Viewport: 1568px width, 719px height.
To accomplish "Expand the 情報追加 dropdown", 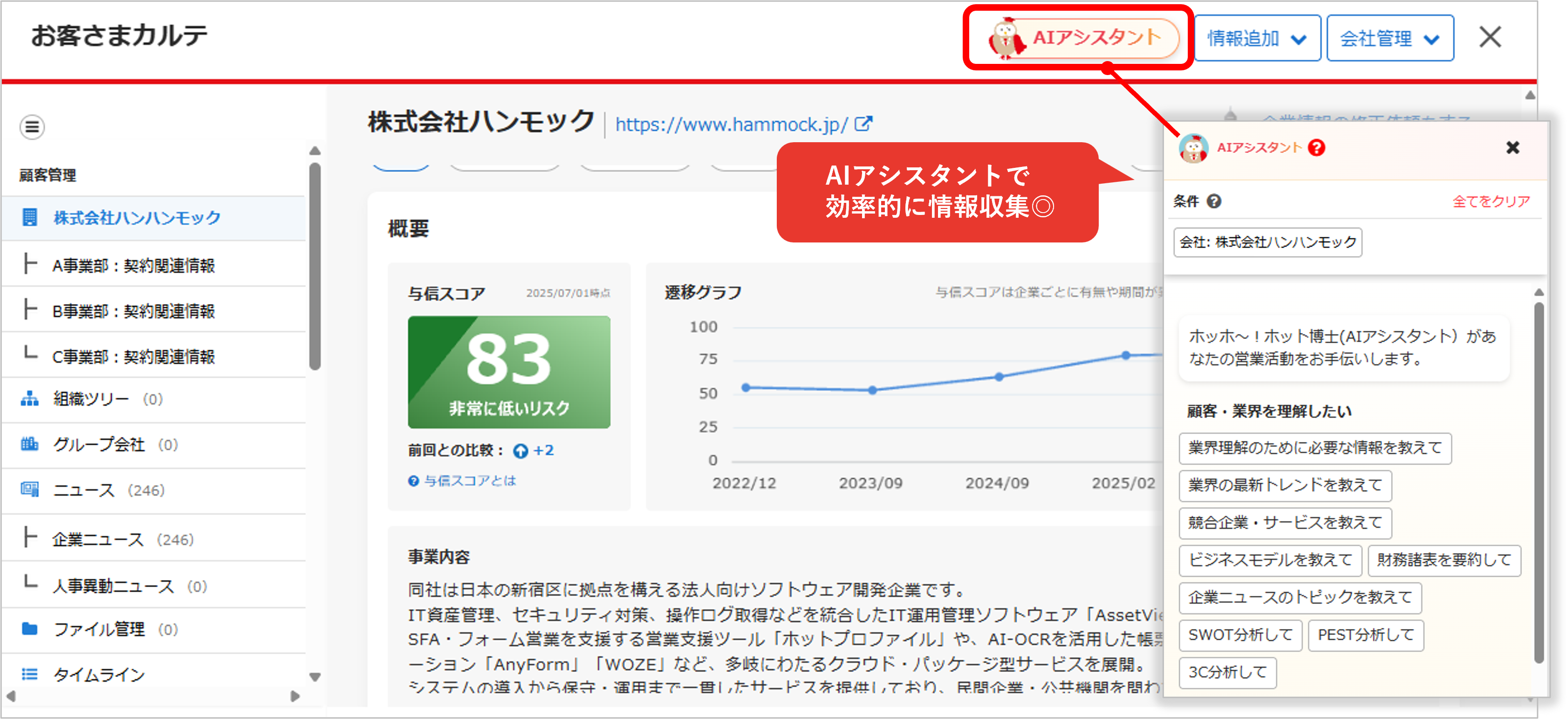I will click(x=1257, y=38).
